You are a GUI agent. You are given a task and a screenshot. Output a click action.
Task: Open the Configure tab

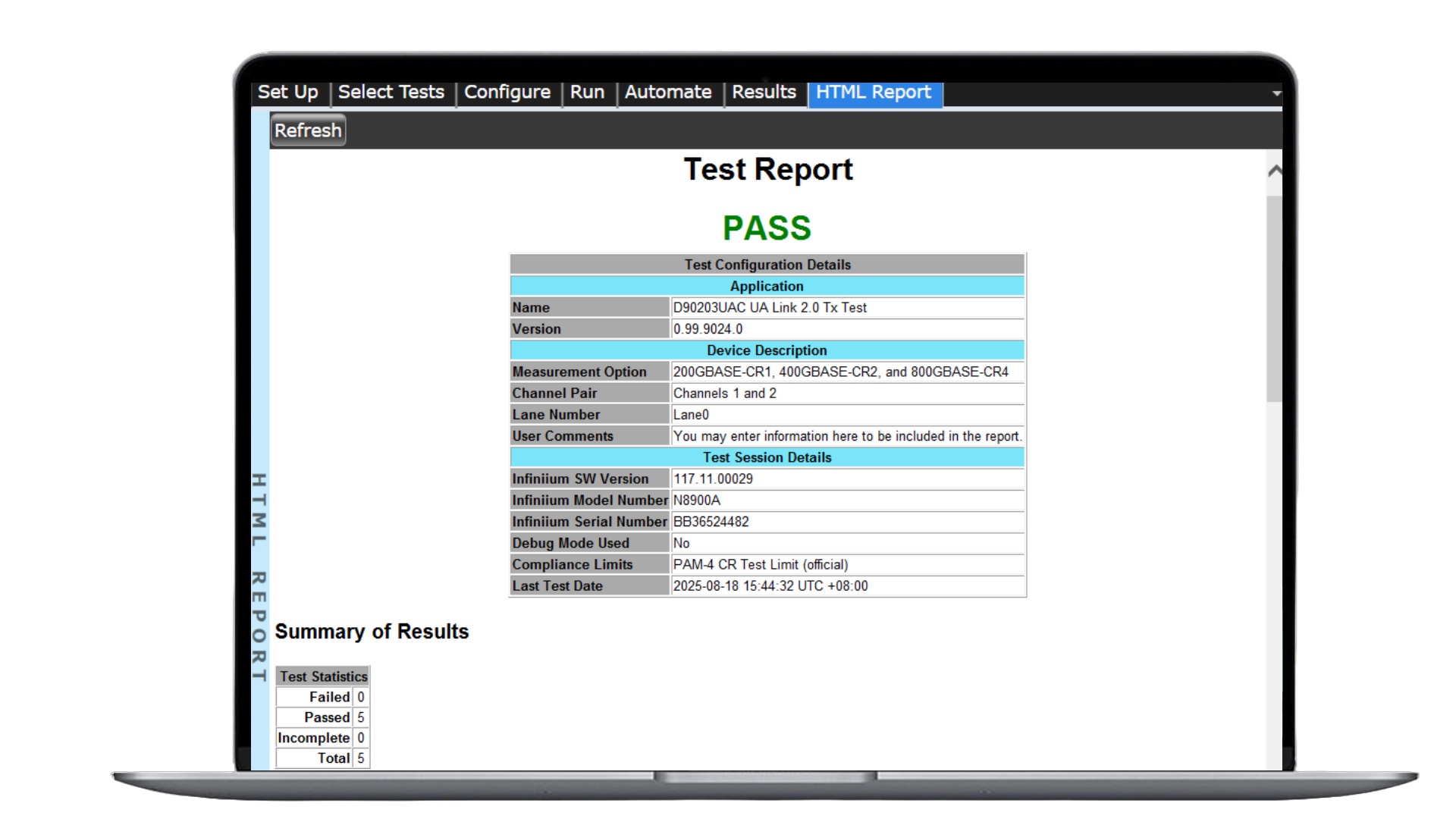[x=507, y=93]
